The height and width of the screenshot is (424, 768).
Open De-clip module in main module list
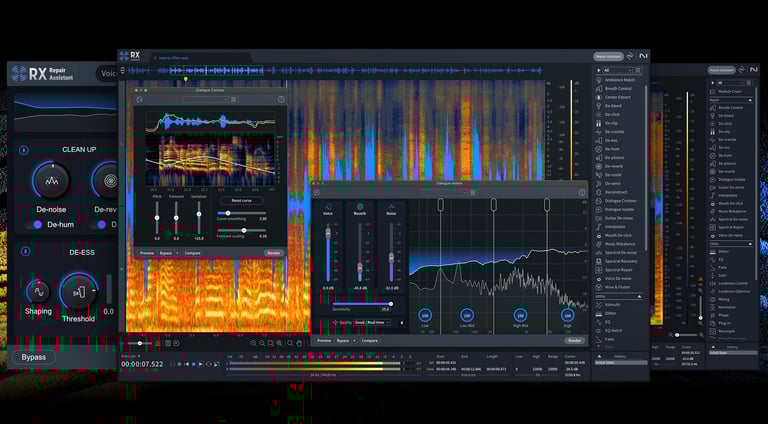pyautogui.click(x=607, y=123)
